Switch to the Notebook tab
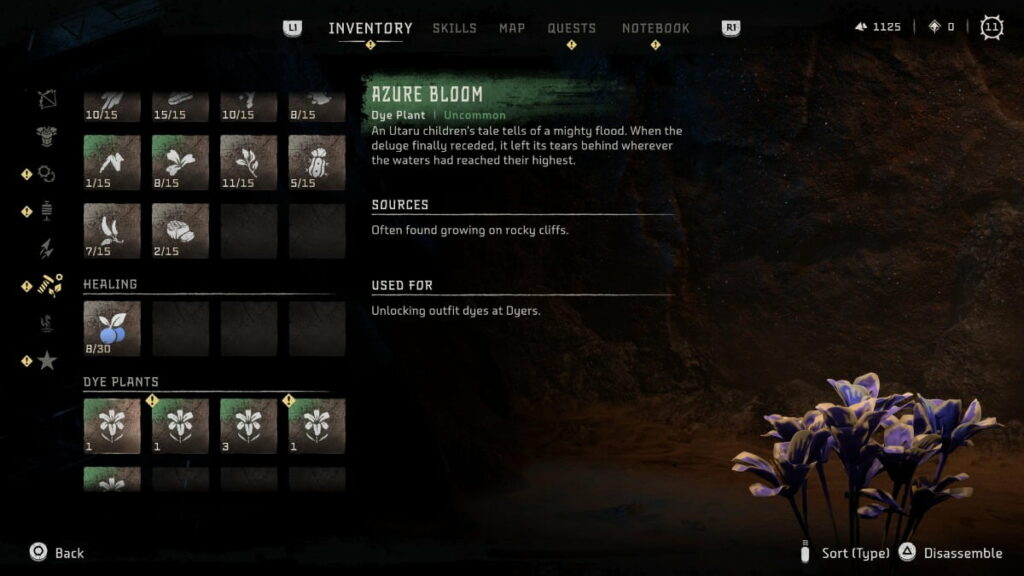1024x576 pixels. [x=656, y=28]
